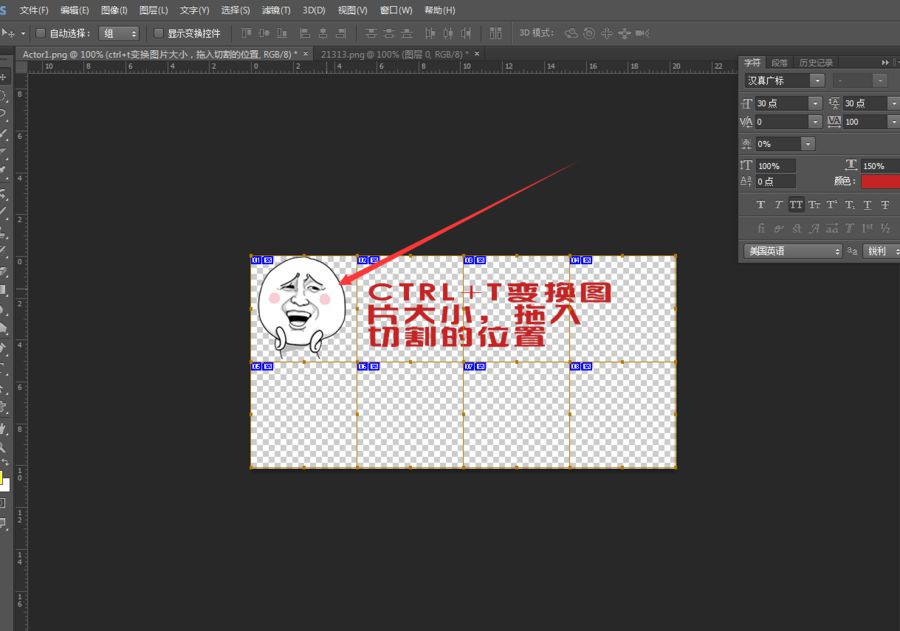900x631 pixels.
Task: Click distribute bottom edges icon
Action: 407,33
